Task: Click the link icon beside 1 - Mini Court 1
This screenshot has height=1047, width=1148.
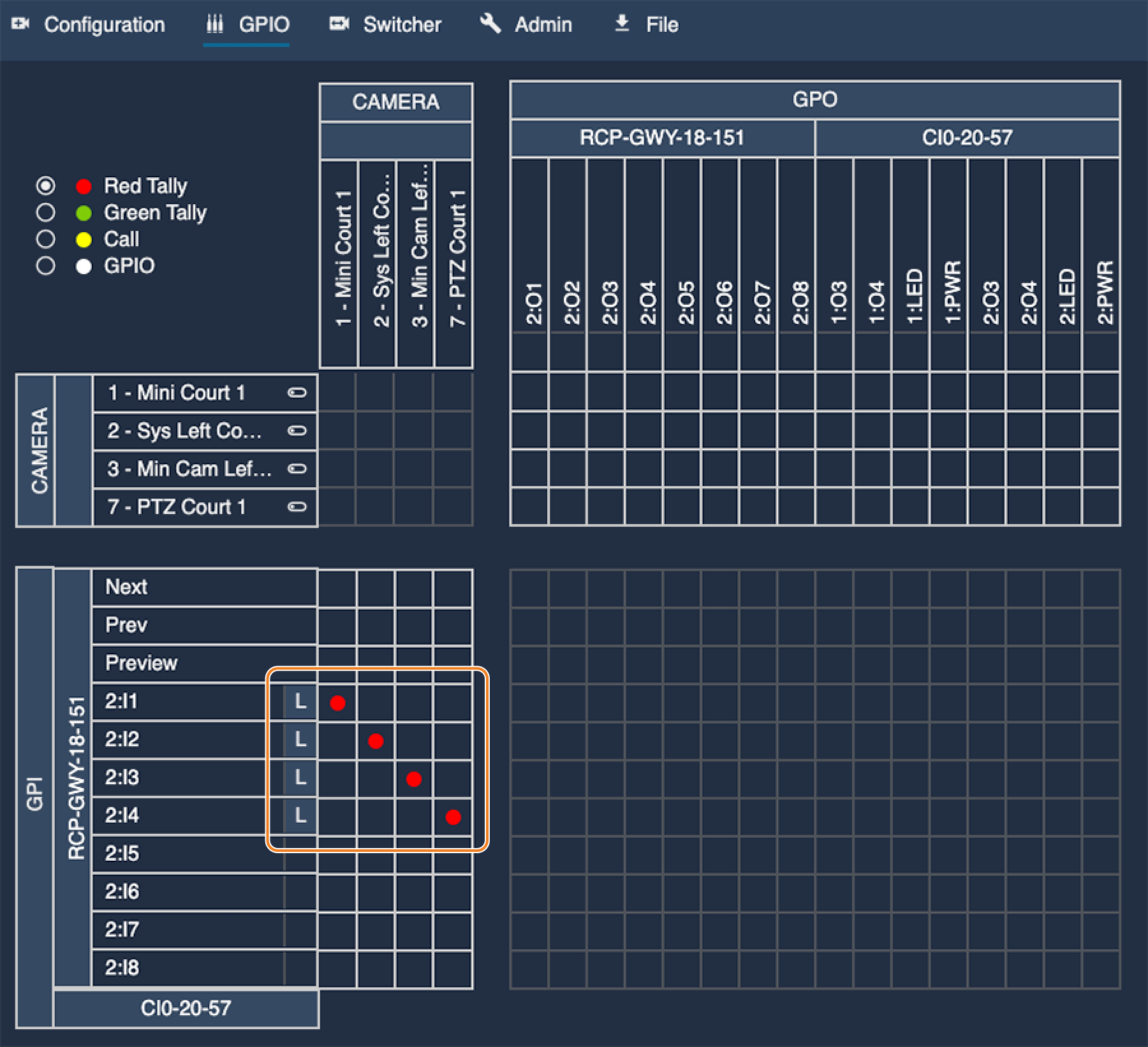Action: click(297, 393)
